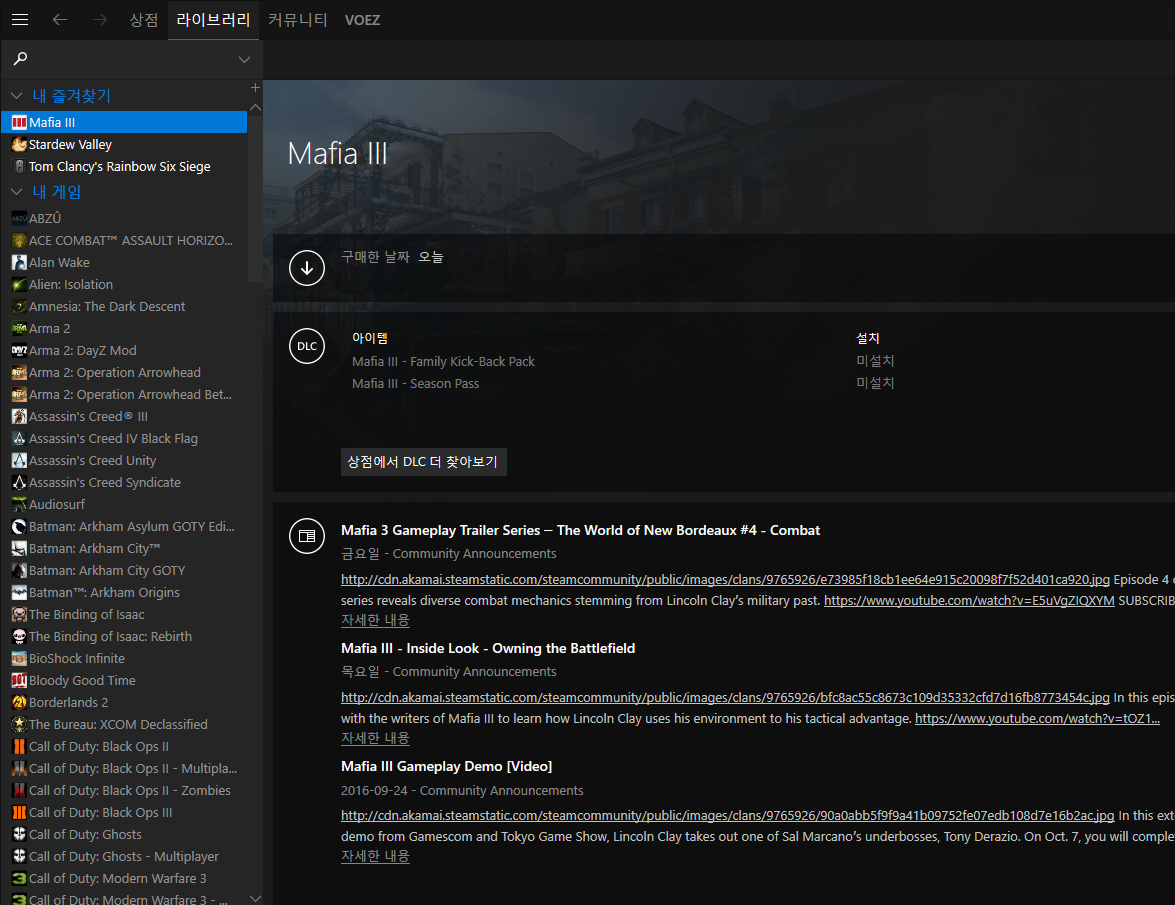The image size is (1175, 905).
Task: Click the news feed circle icon
Action: [x=306, y=536]
